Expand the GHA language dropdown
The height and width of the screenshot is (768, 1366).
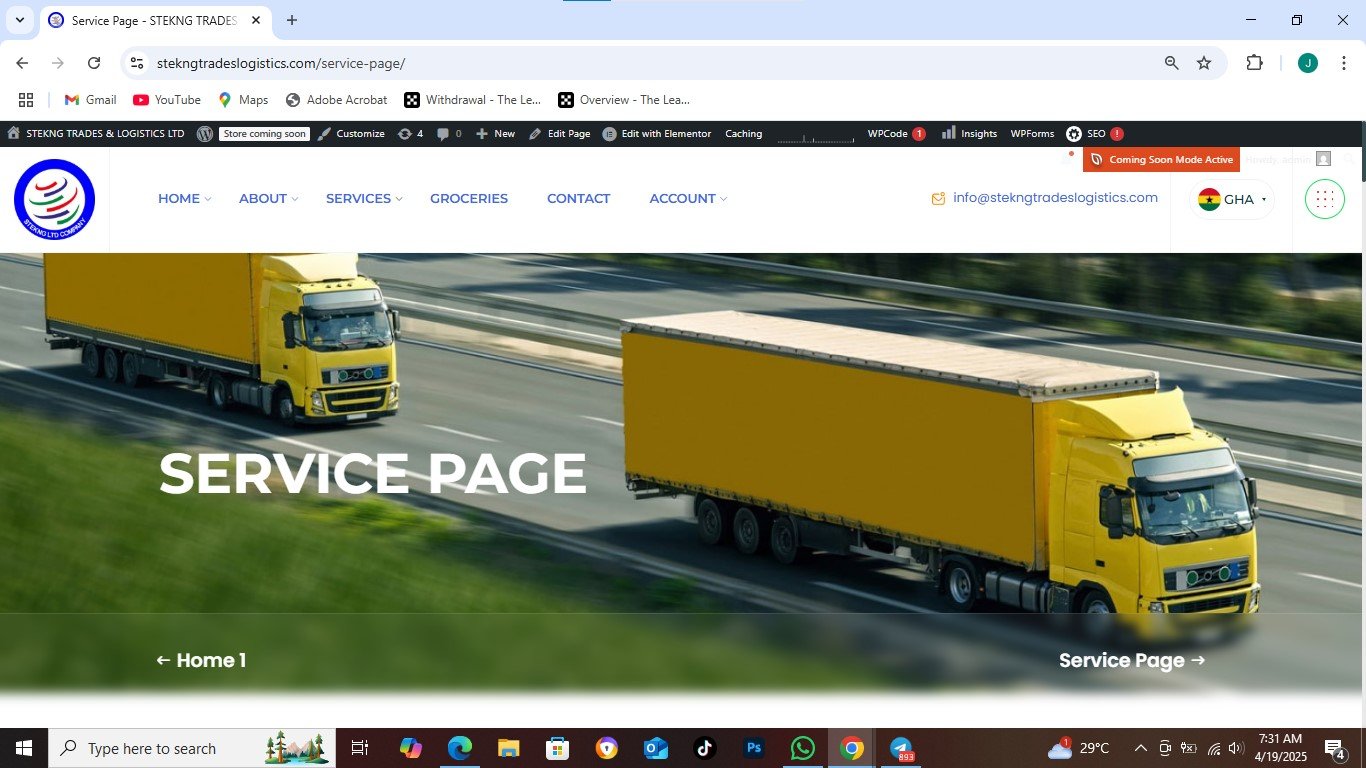1232,199
